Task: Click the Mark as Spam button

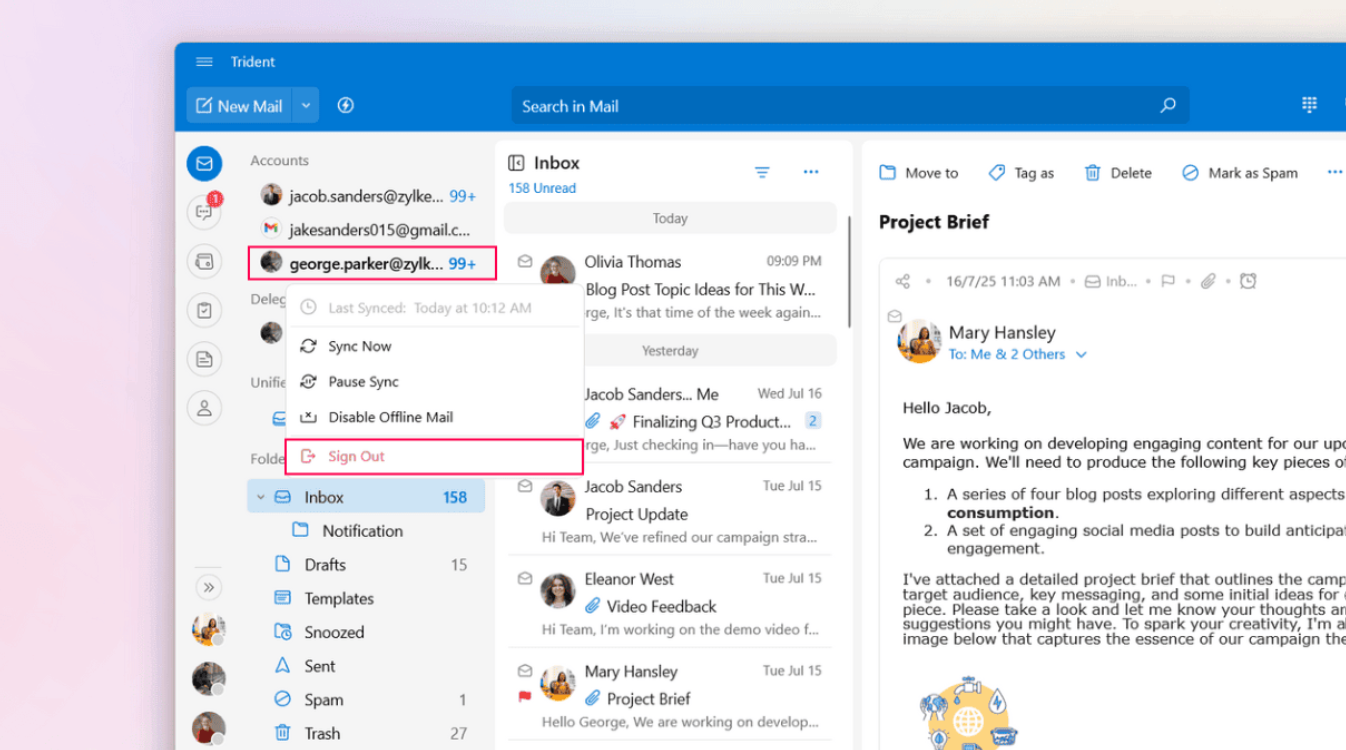Action: [x=1239, y=173]
